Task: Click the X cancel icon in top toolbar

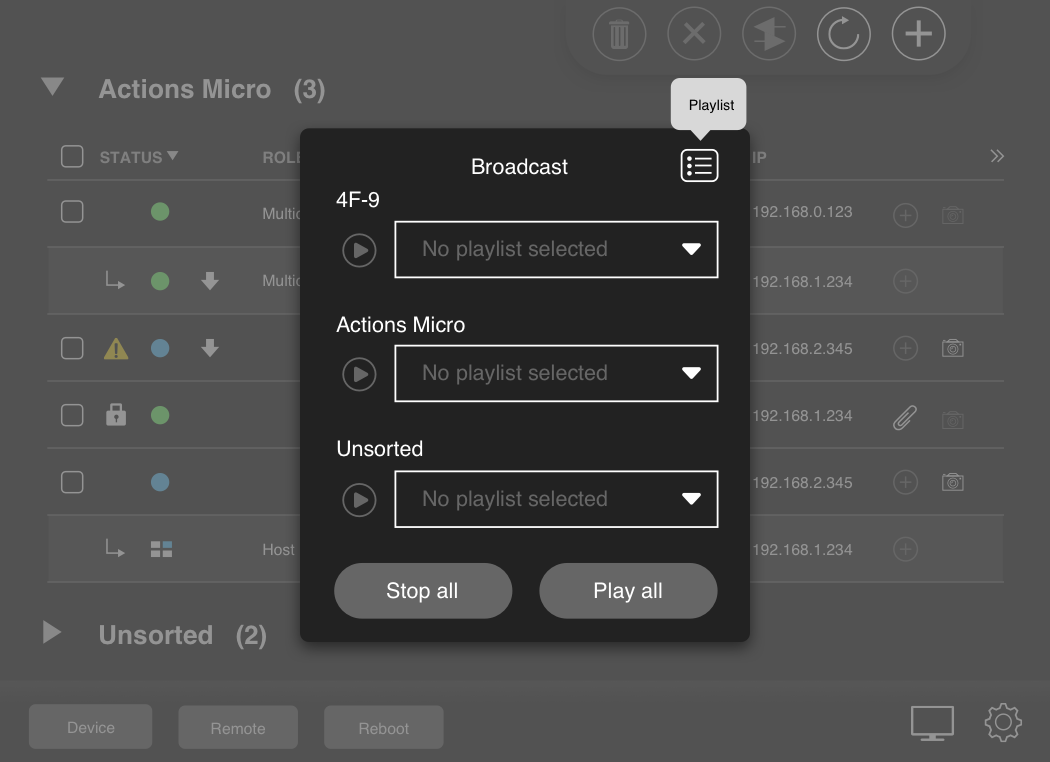Action: pos(694,33)
